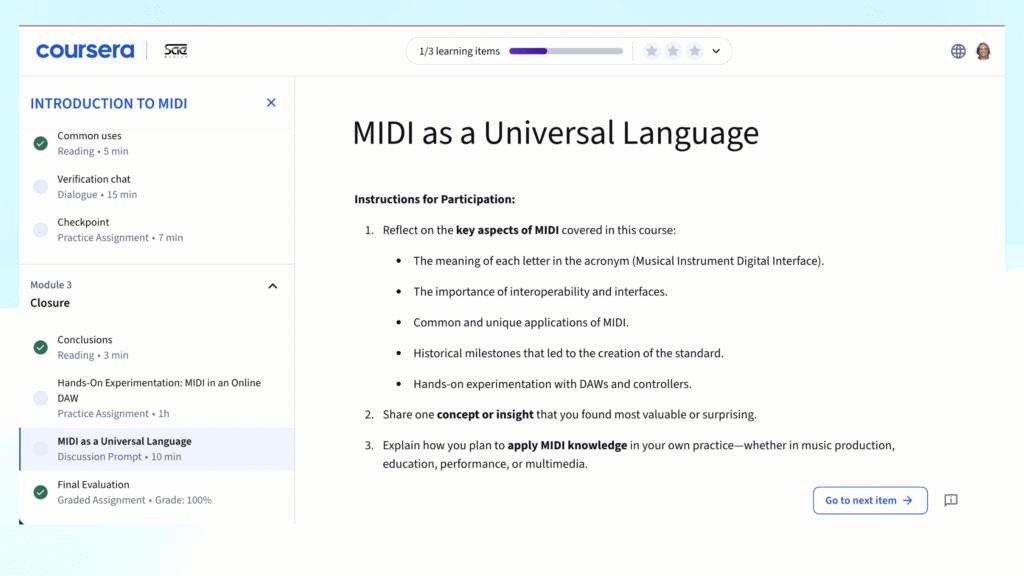Click the Verification chat status circle
The width and height of the screenshot is (1024, 576).
coord(40,187)
